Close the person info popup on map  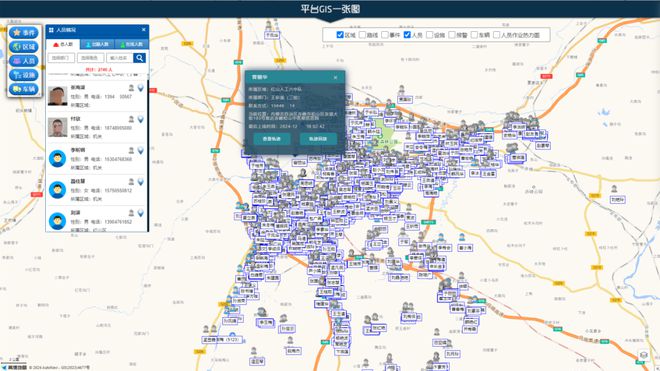point(335,77)
